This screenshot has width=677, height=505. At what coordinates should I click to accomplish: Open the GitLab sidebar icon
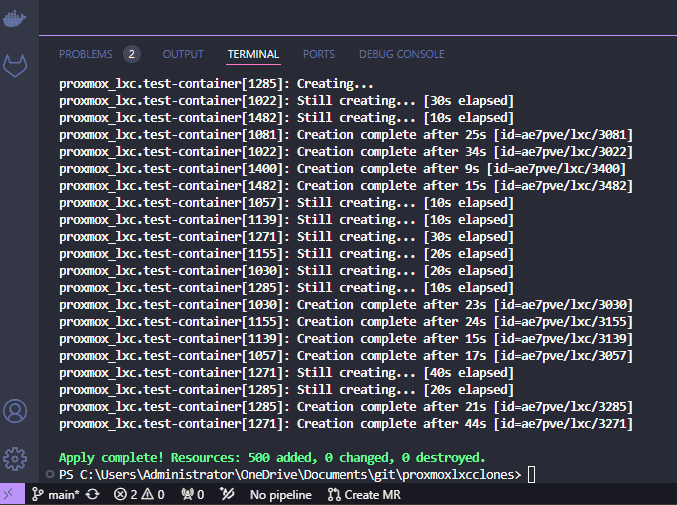pos(15,66)
